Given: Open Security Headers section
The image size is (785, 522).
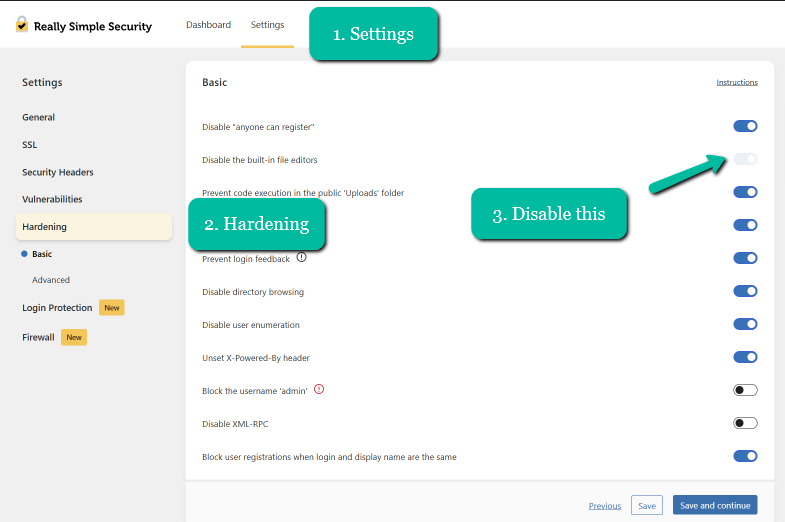Looking at the screenshot, I should [58, 172].
